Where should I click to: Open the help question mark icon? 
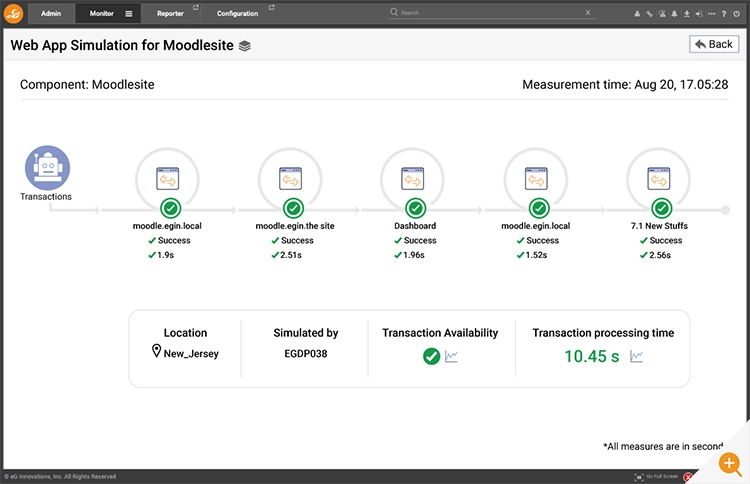pos(724,14)
